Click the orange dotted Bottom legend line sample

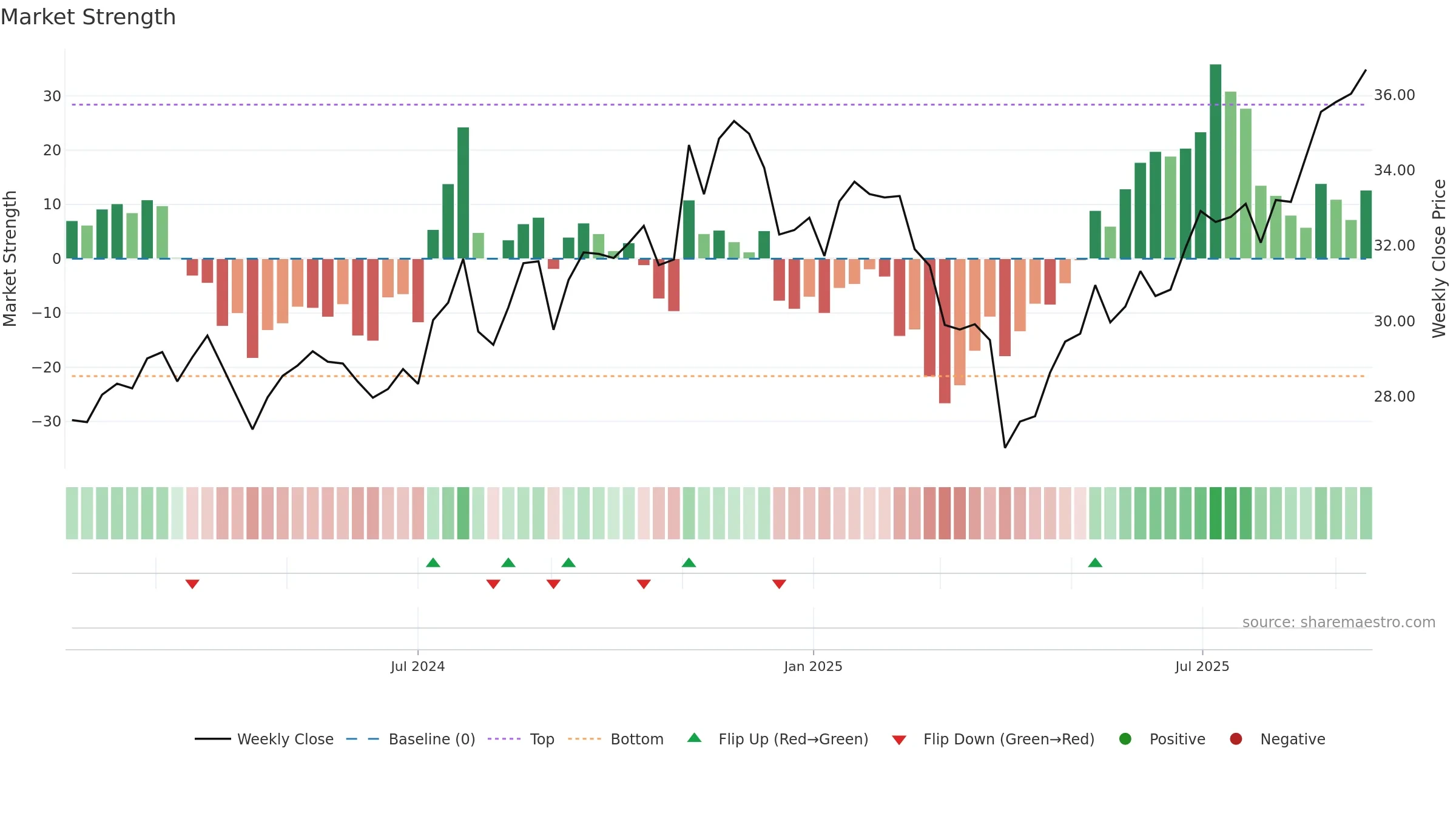584,739
